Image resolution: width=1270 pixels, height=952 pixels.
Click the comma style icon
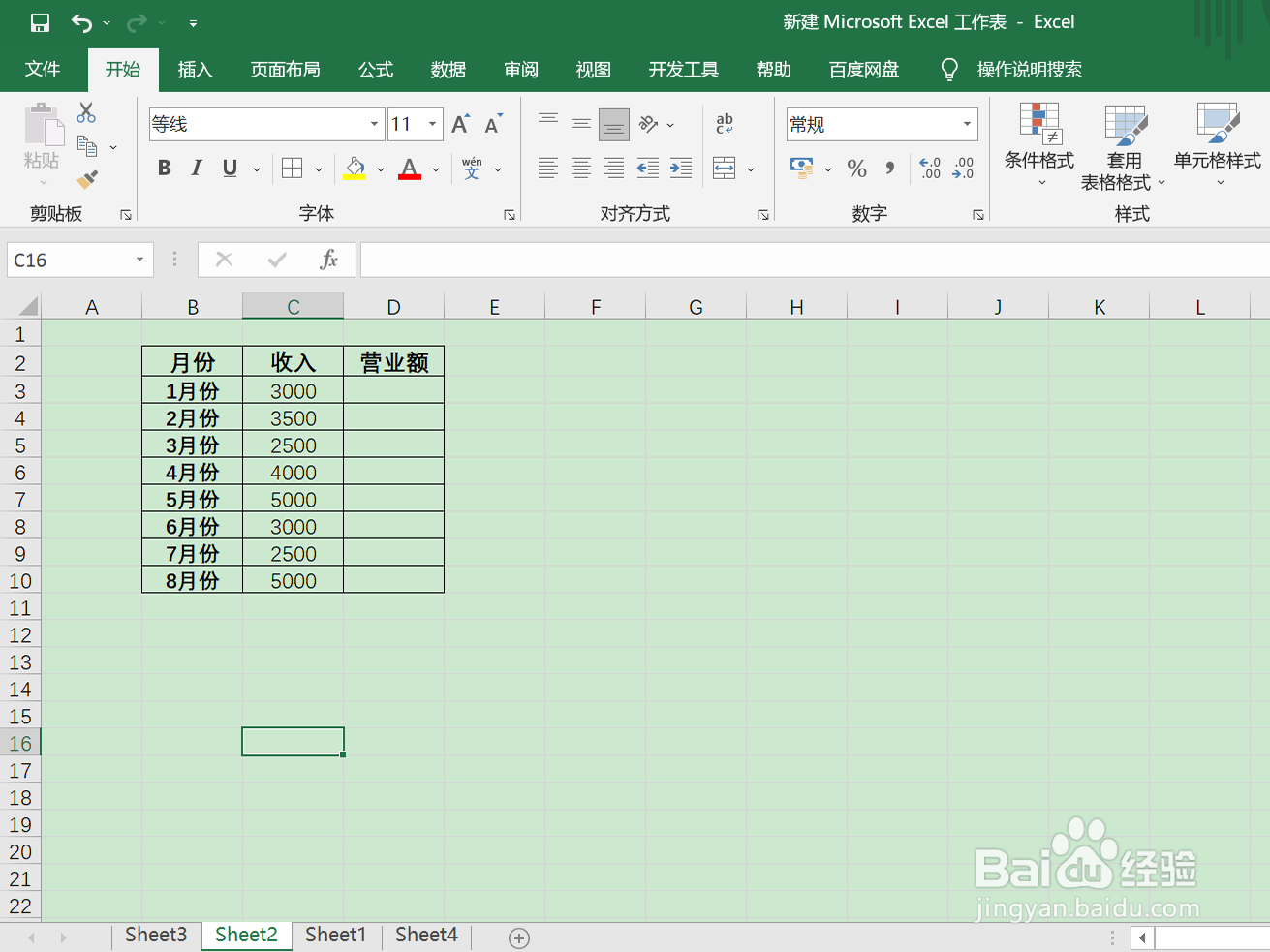coord(890,168)
